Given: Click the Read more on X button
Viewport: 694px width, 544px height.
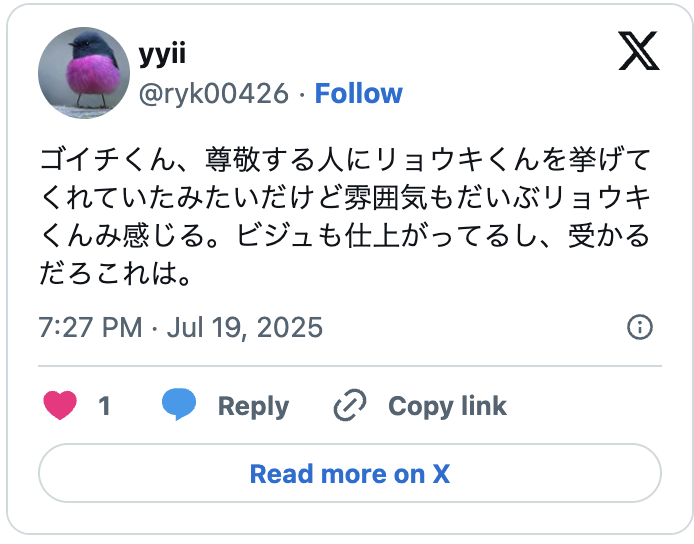Looking at the screenshot, I should tap(350, 474).
